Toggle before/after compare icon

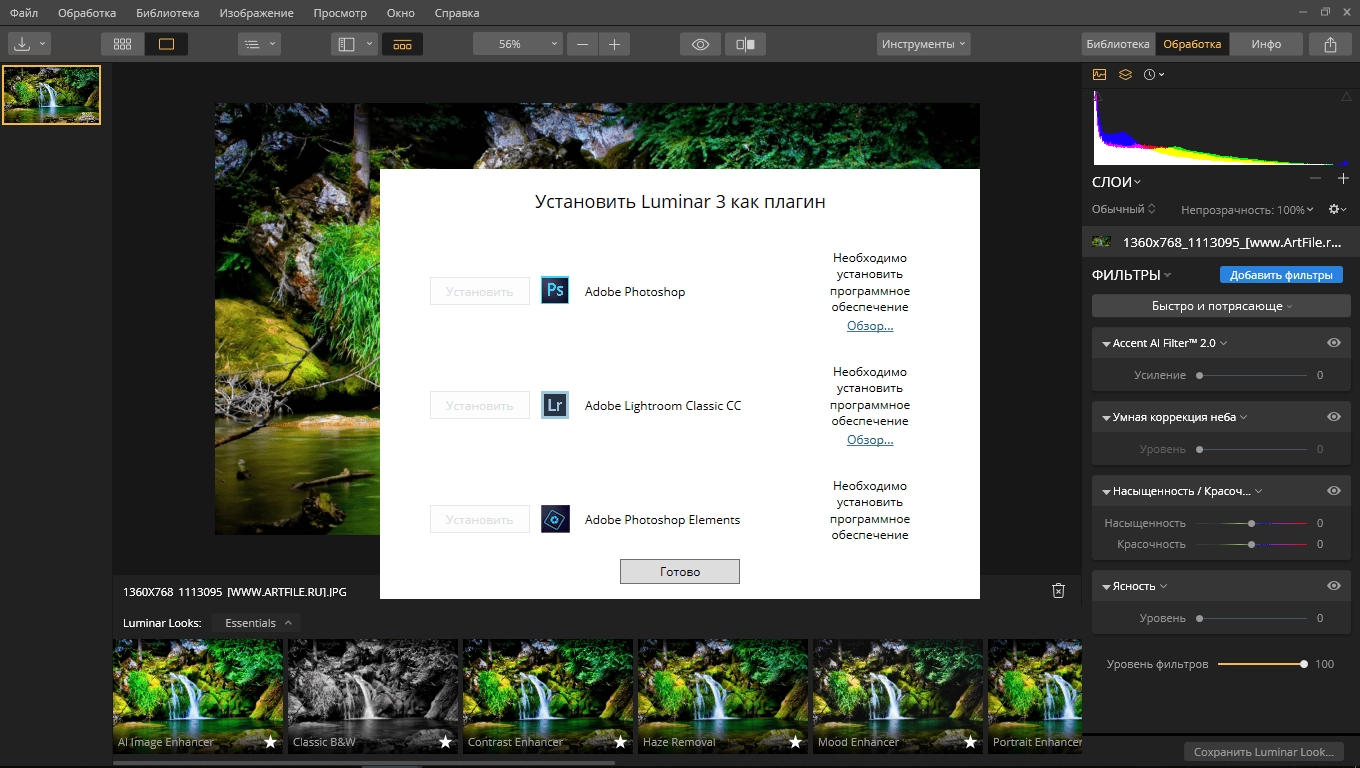[x=744, y=44]
